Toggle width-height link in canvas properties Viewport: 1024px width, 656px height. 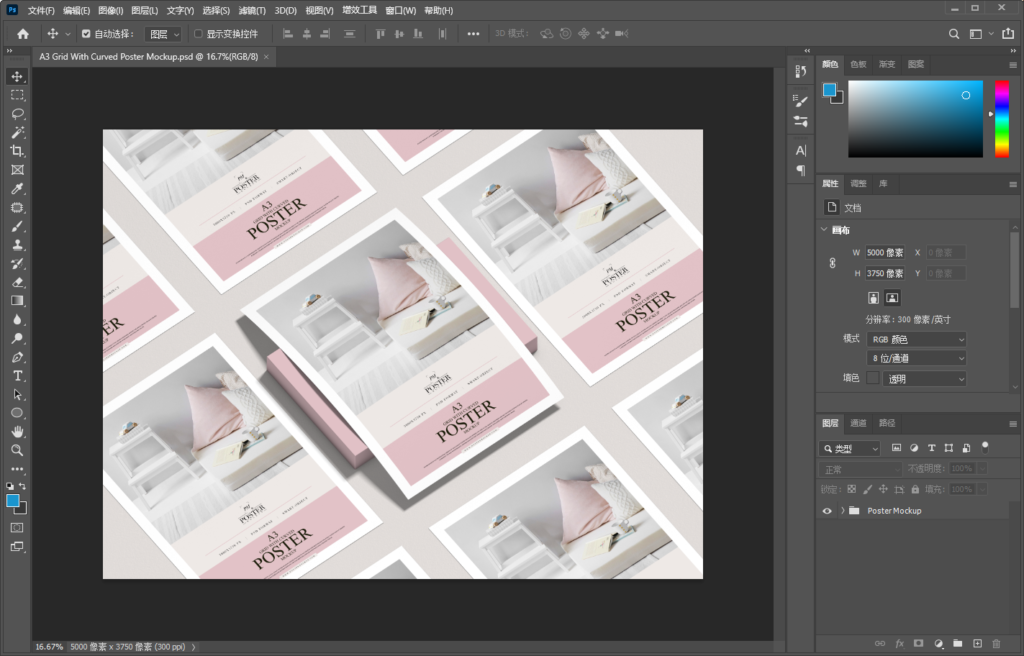pos(833,263)
